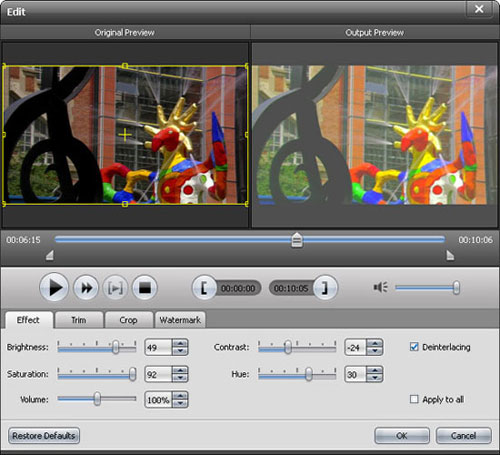The width and height of the screenshot is (500, 455).
Task: Click the Restore Defaults button
Action: (44, 436)
